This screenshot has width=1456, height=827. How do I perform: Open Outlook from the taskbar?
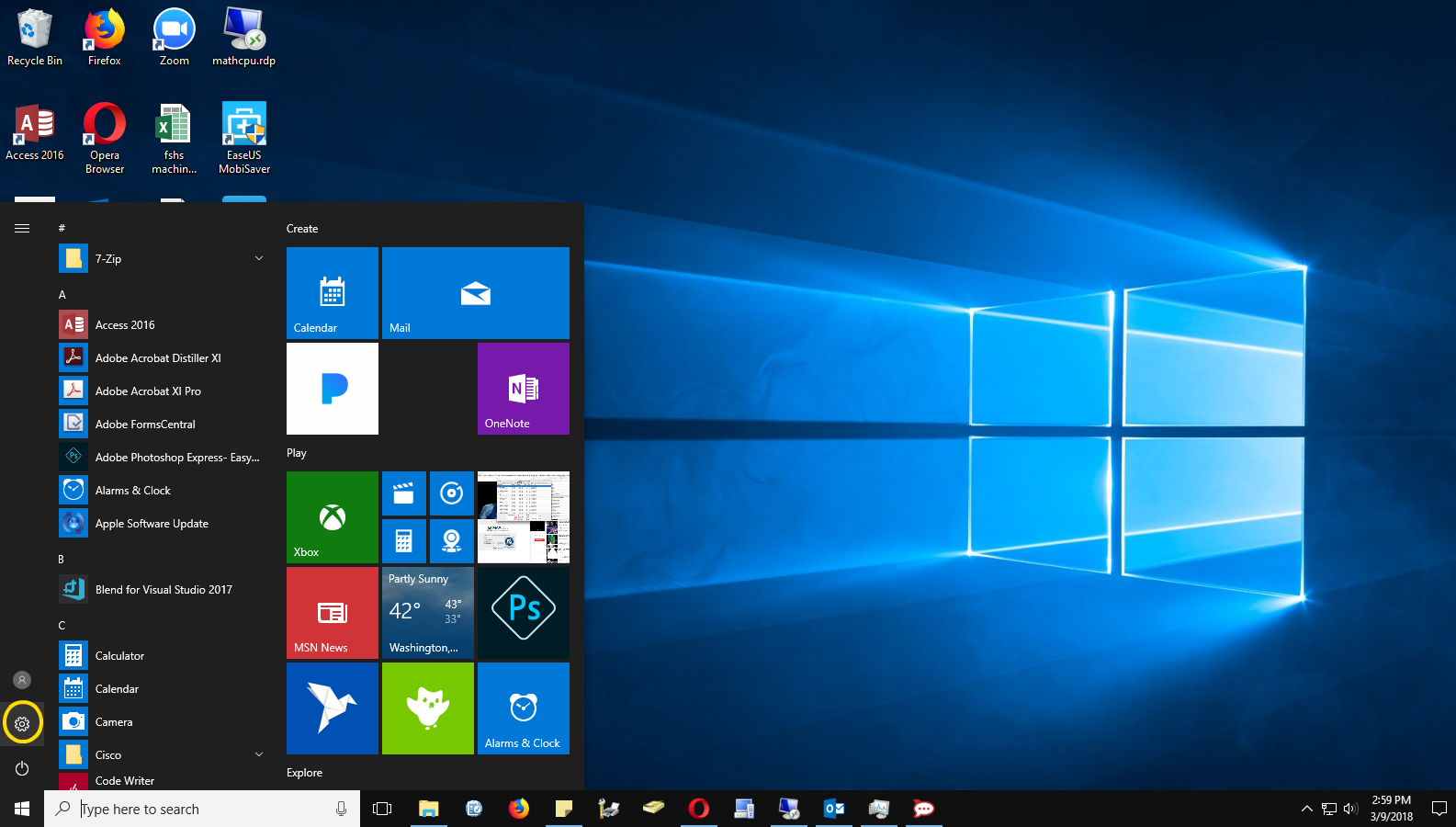click(x=834, y=809)
